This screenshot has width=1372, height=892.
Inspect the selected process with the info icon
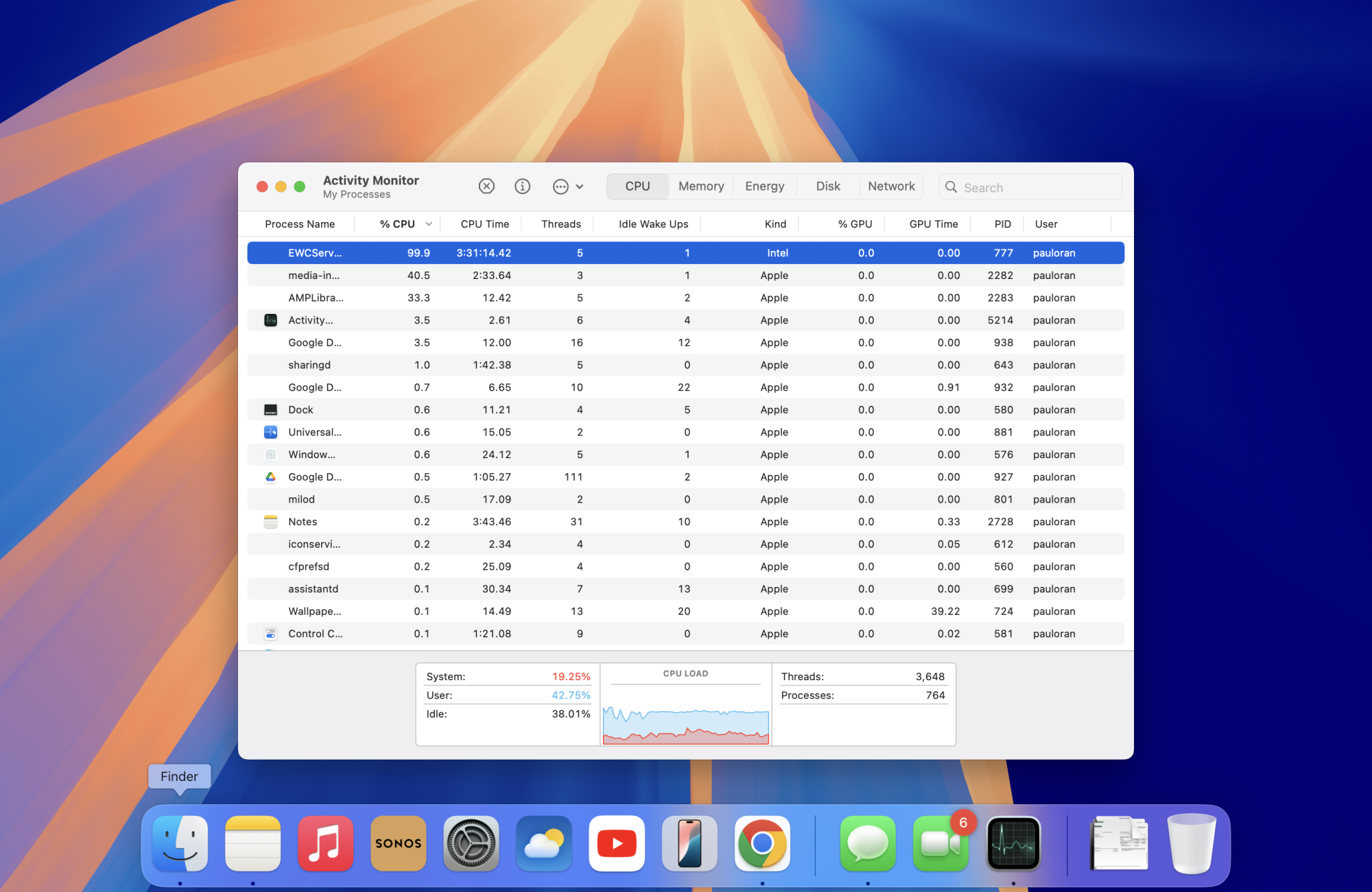[x=522, y=186]
